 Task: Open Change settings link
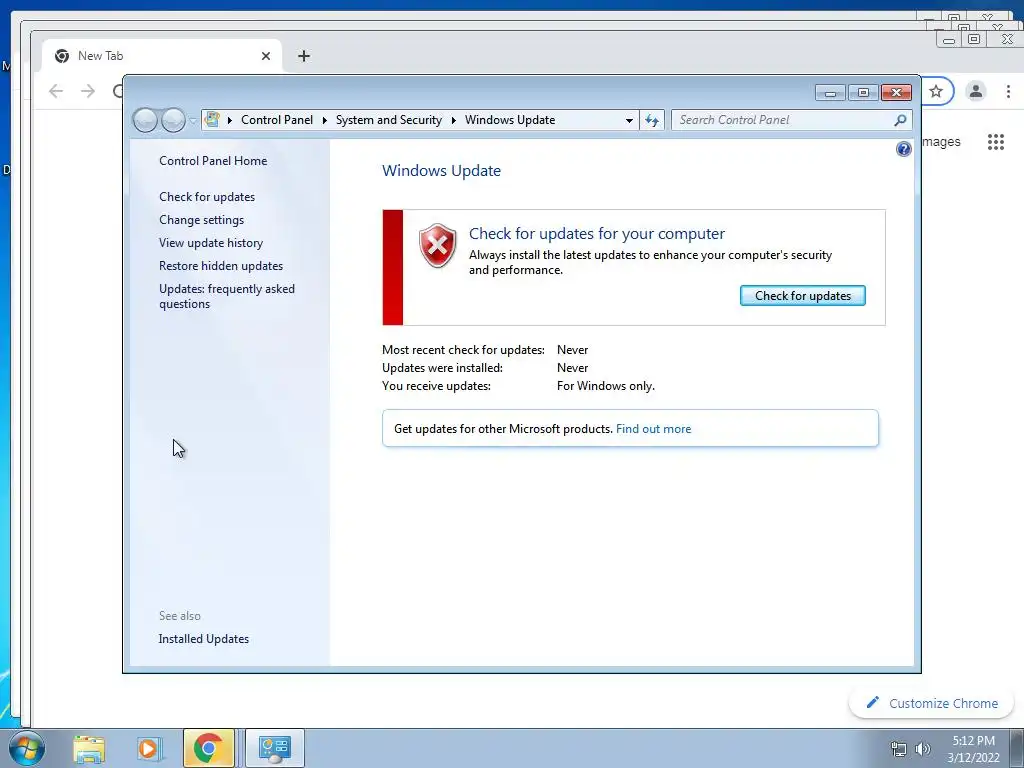pos(201,220)
